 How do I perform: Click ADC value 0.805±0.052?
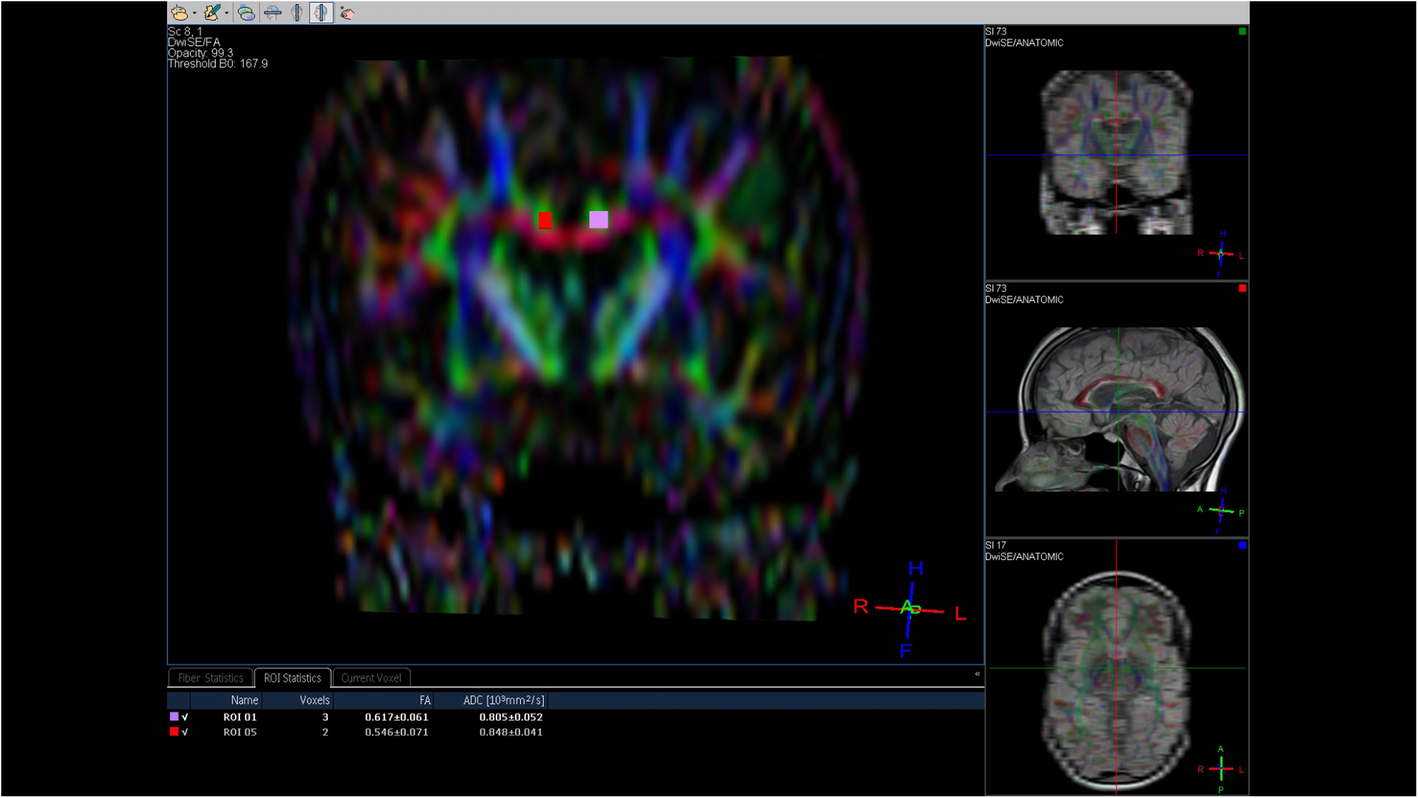509,717
